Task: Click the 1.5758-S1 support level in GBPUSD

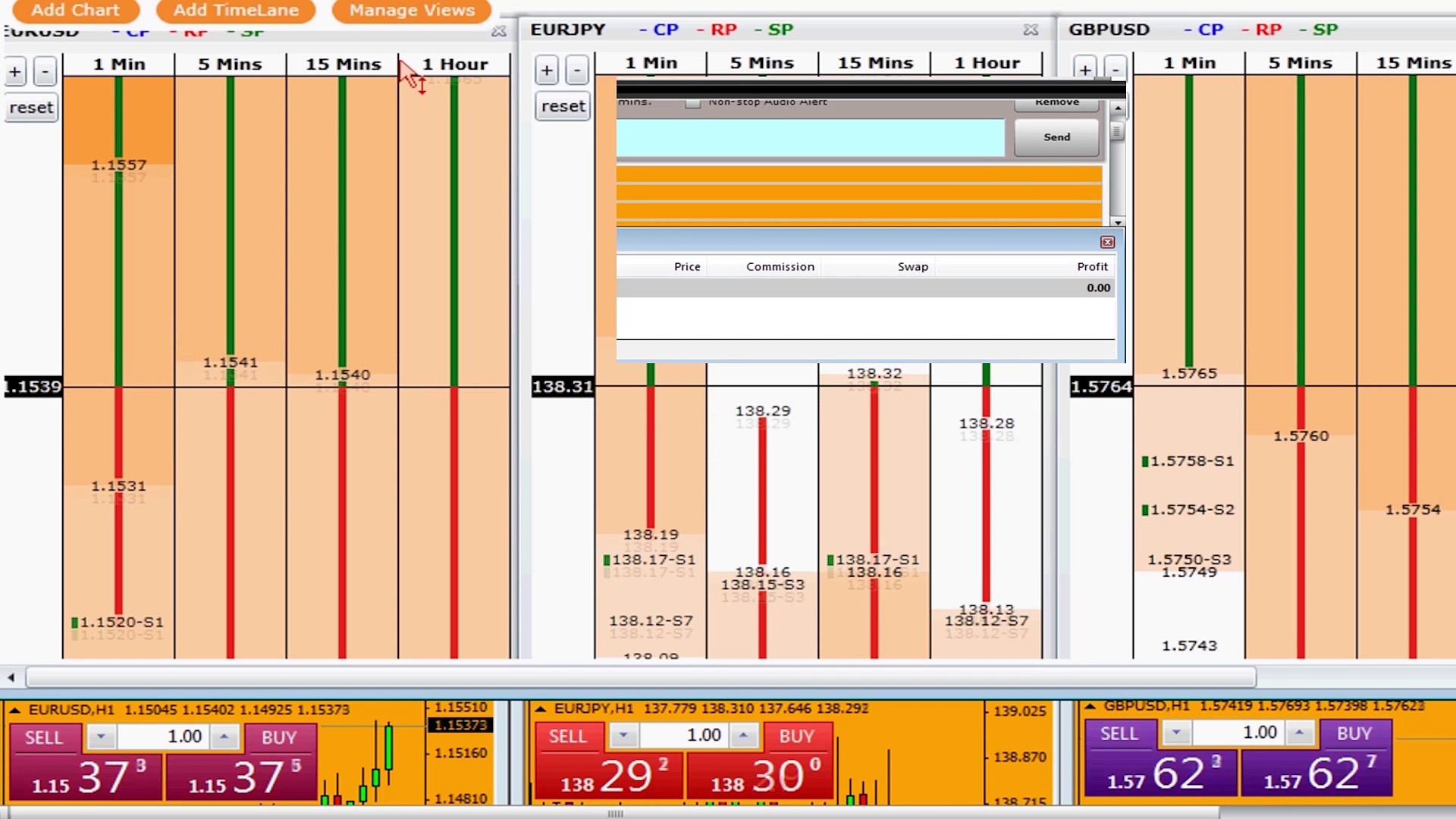Action: 1188,461
